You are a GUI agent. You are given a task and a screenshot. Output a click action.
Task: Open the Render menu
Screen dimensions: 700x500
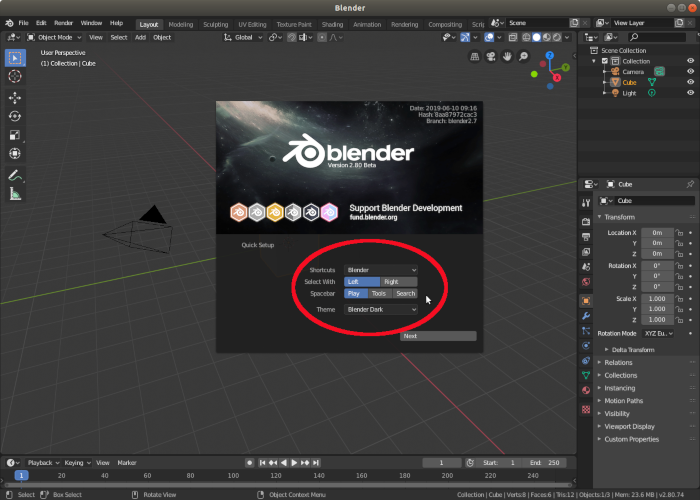tap(63, 23)
